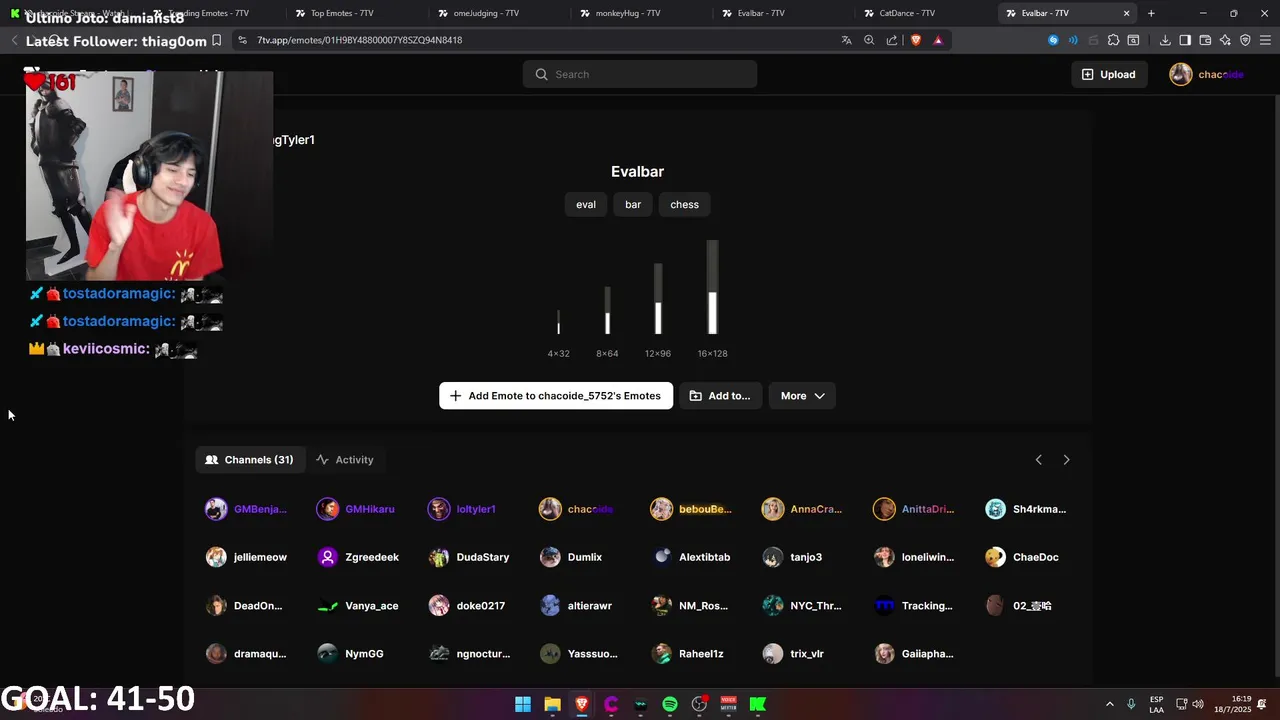Screen dimensions: 1280x720
Task: Open Zgreedeek channel
Action: pos(358,557)
